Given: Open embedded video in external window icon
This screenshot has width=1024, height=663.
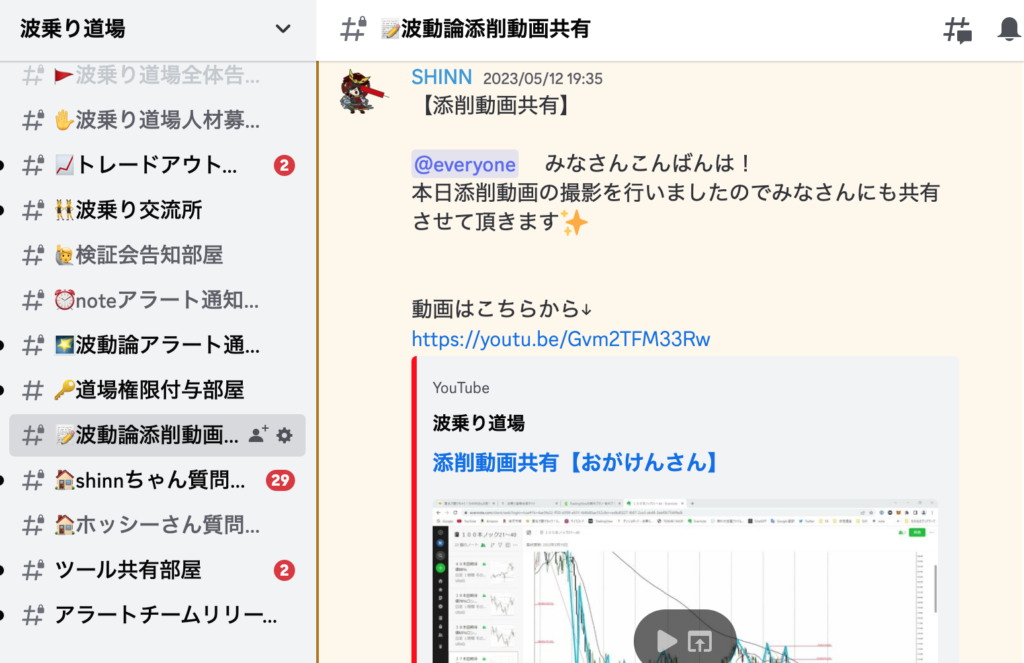Looking at the screenshot, I should (x=700, y=643).
